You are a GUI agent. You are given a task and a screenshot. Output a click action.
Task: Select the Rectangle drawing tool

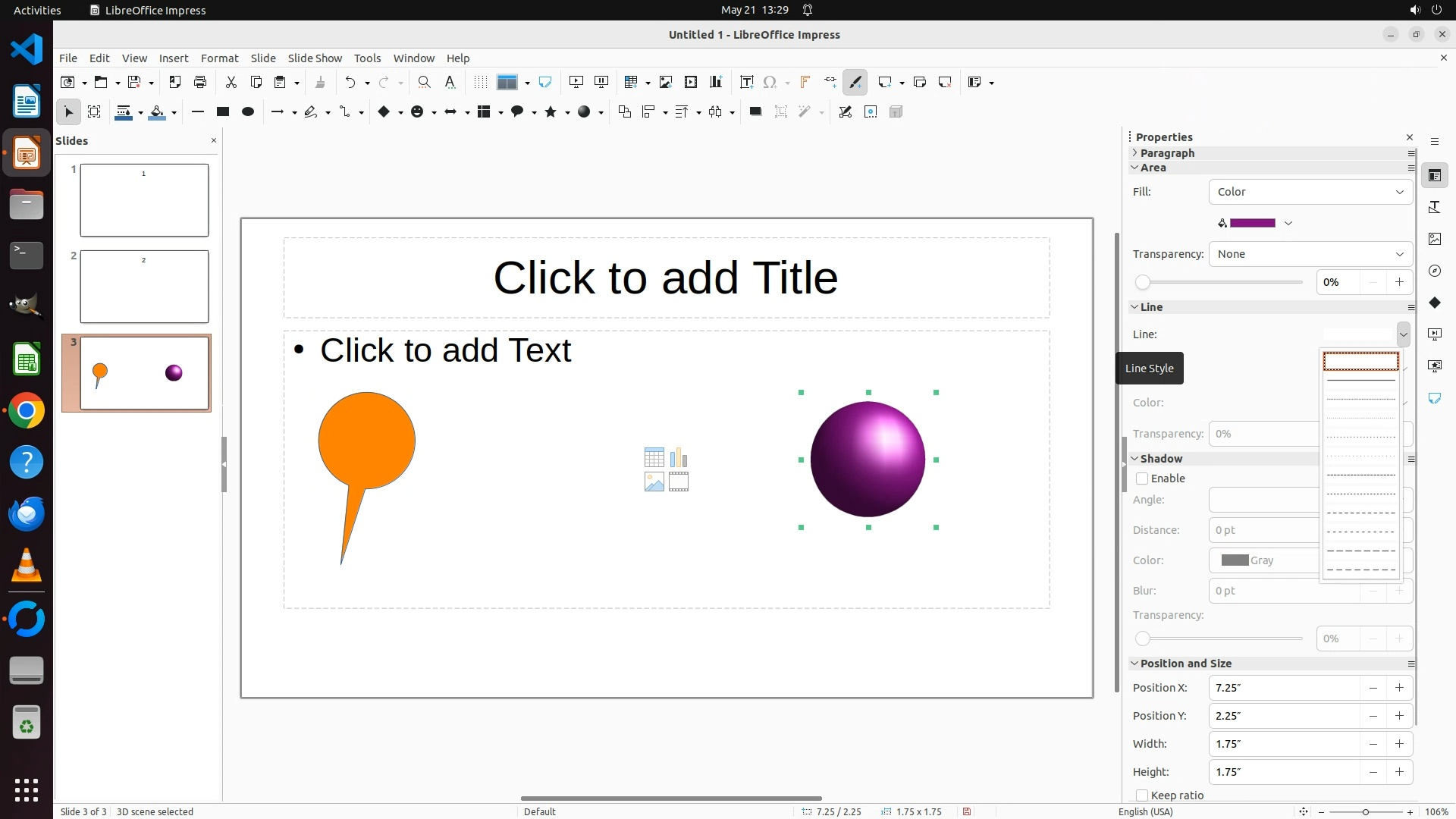pos(222,112)
